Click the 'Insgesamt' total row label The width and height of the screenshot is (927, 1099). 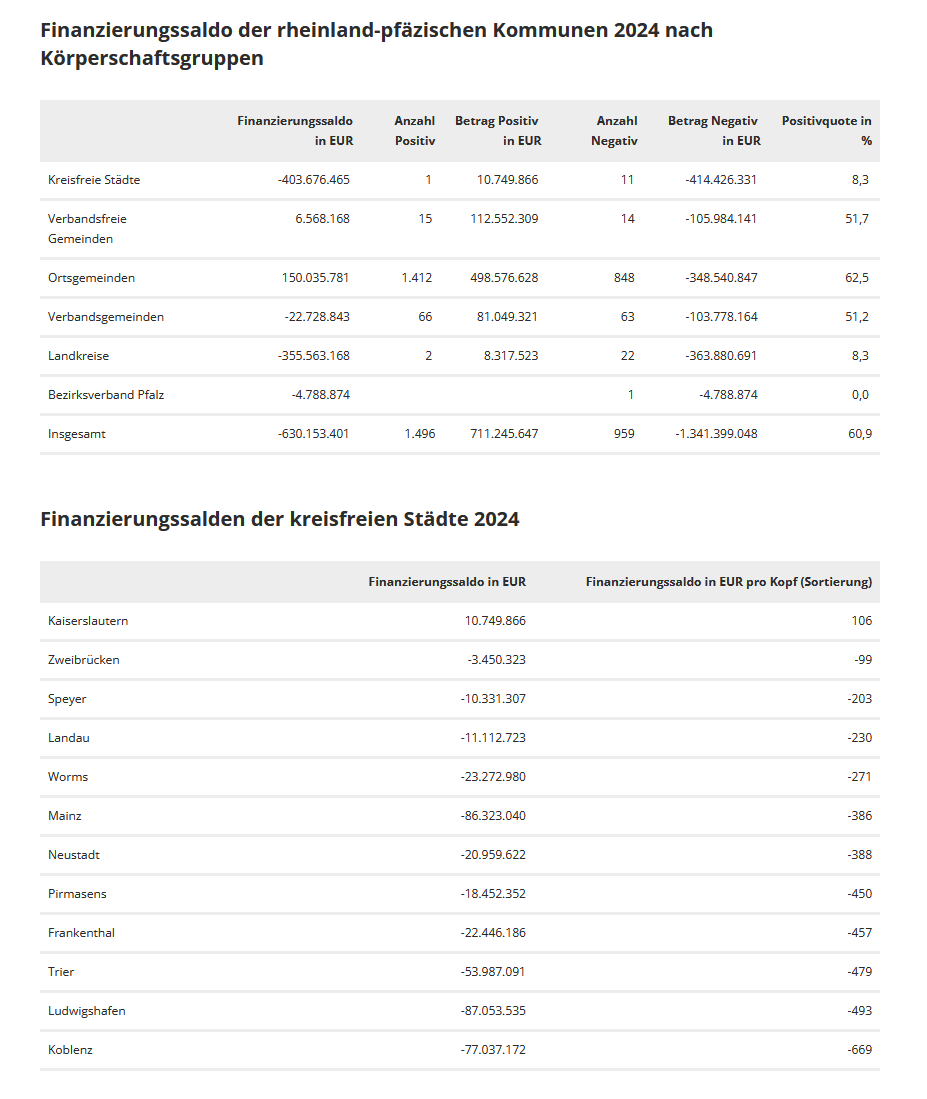point(77,434)
